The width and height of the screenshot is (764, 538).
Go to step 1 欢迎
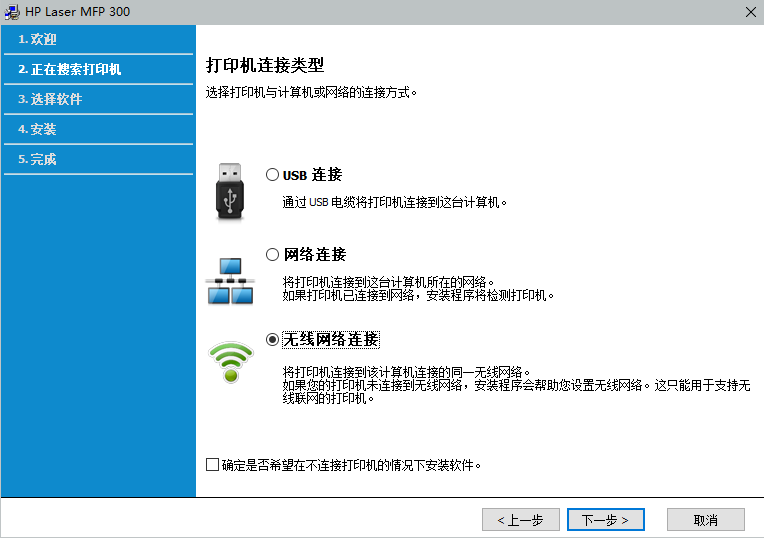click(x=98, y=39)
